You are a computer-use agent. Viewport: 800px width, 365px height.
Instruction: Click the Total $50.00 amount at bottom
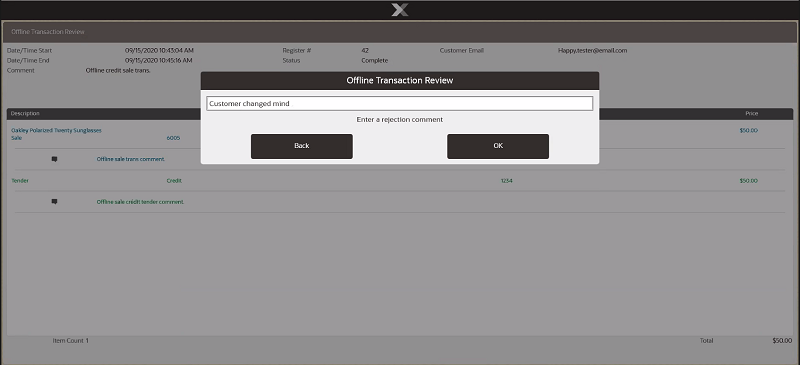point(782,340)
